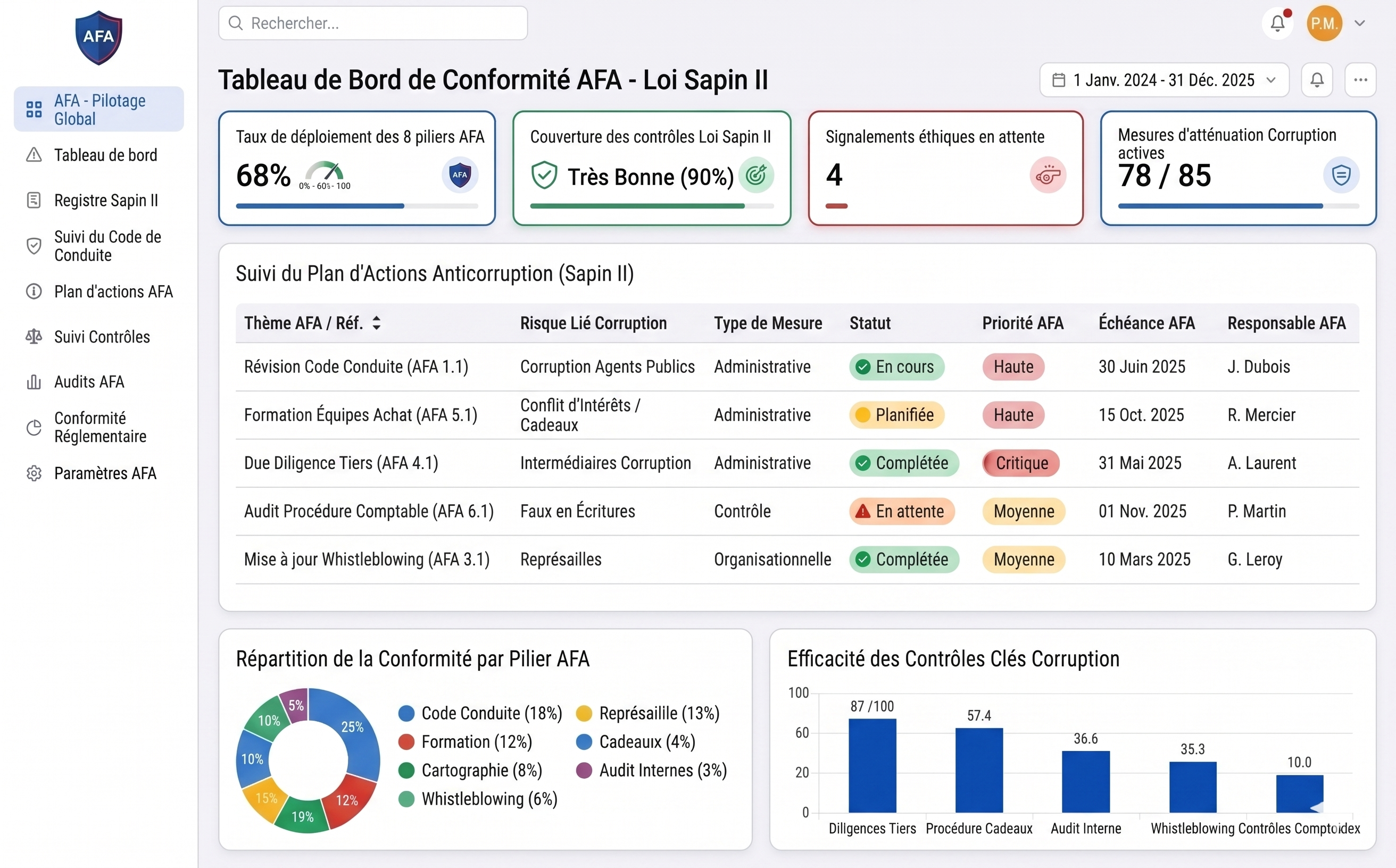Click the warning icon in En attente status badge
Image resolution: width=1396 pixels, height=868 pixels.
[862, 511]
